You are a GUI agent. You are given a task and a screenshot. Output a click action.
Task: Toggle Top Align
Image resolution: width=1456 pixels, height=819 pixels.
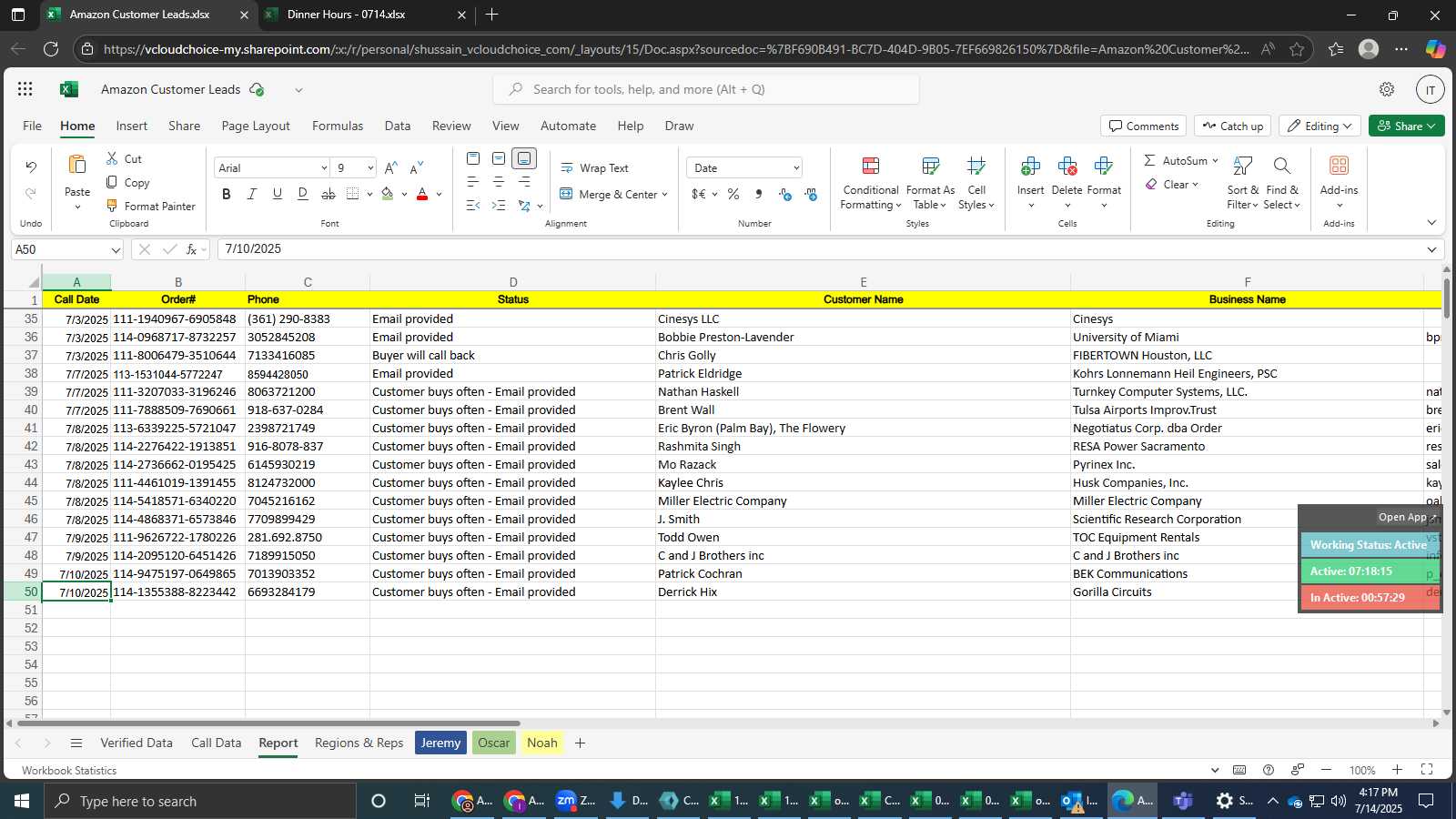coord(473,158)
